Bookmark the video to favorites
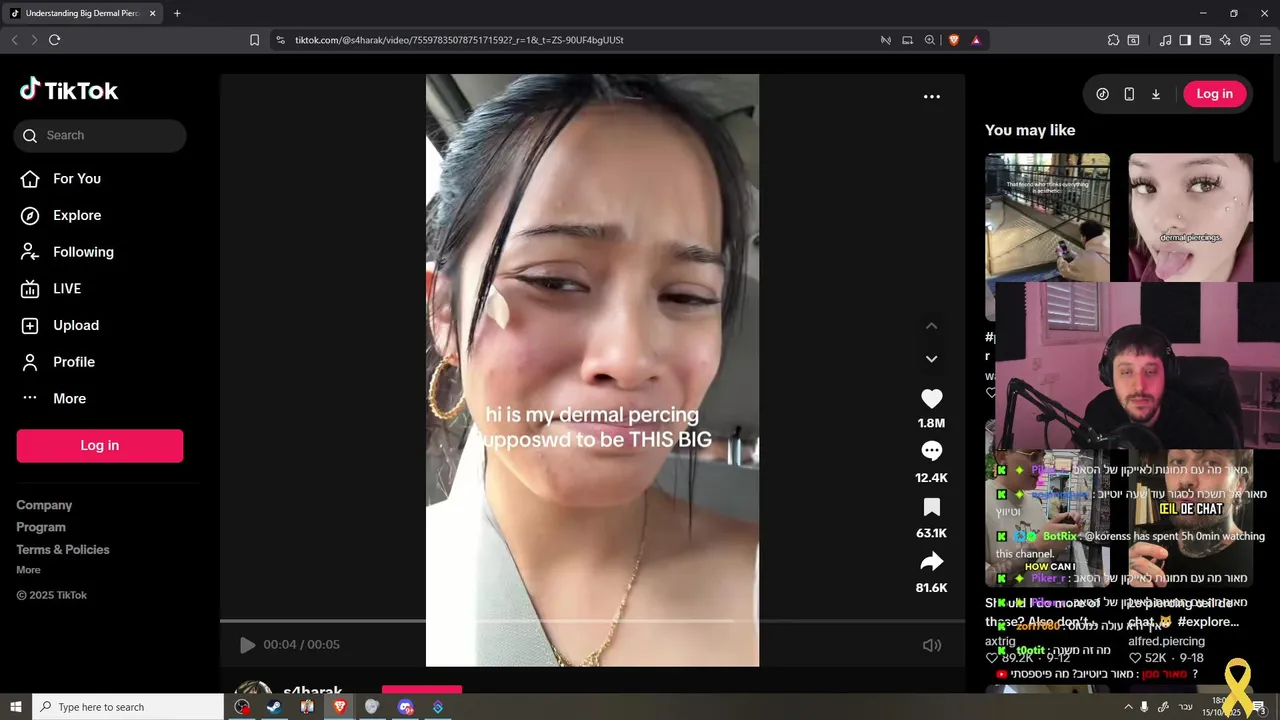The width and height of the screenshot is (1280, 720). tap(931, 507)
